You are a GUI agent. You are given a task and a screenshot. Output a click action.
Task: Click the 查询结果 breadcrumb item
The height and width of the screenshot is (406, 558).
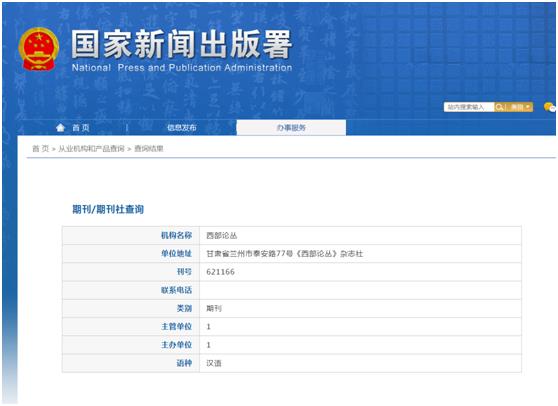coord(149,149)
